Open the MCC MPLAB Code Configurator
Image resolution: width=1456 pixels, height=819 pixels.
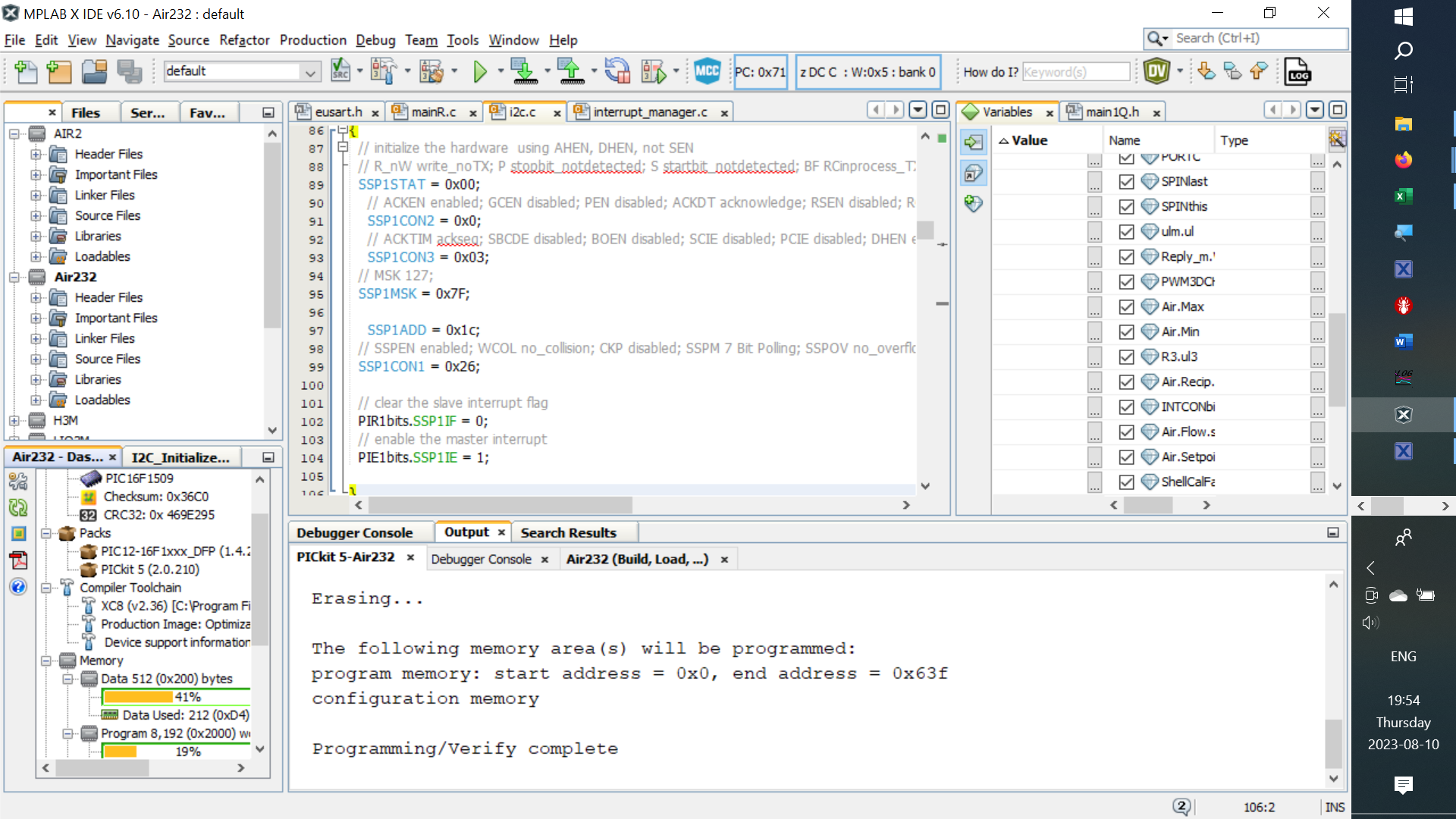(x=707, y=71)
